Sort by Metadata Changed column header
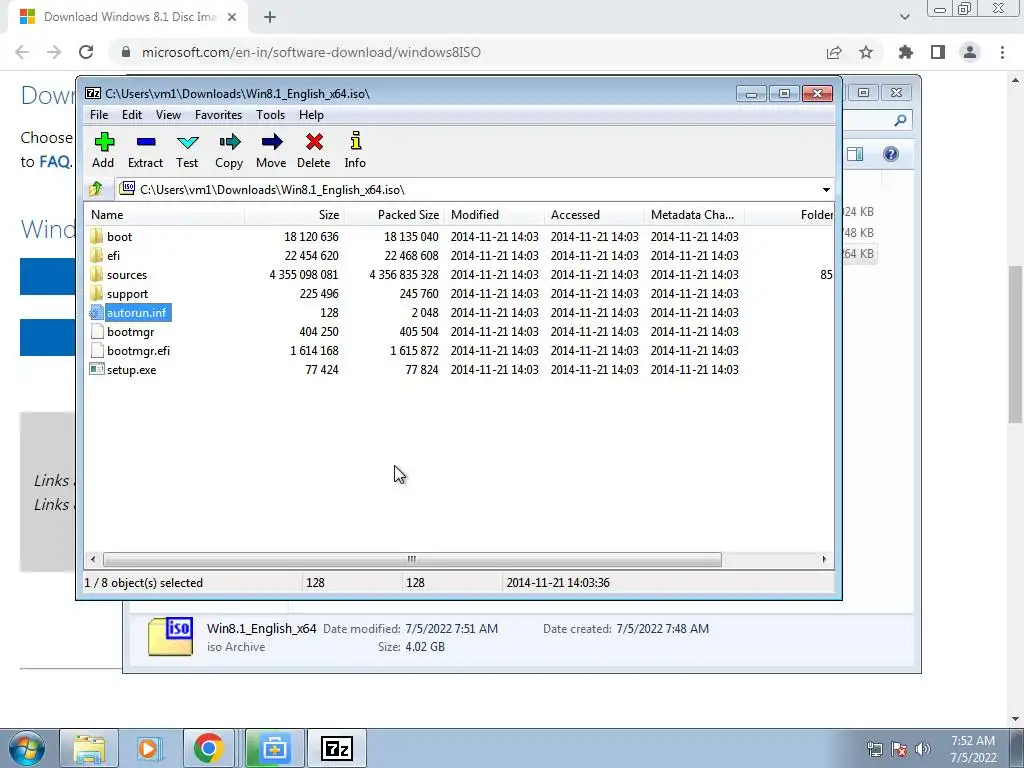Viewport: 1024px width, 768px height. pyautogui.click(x=694, y=215)
